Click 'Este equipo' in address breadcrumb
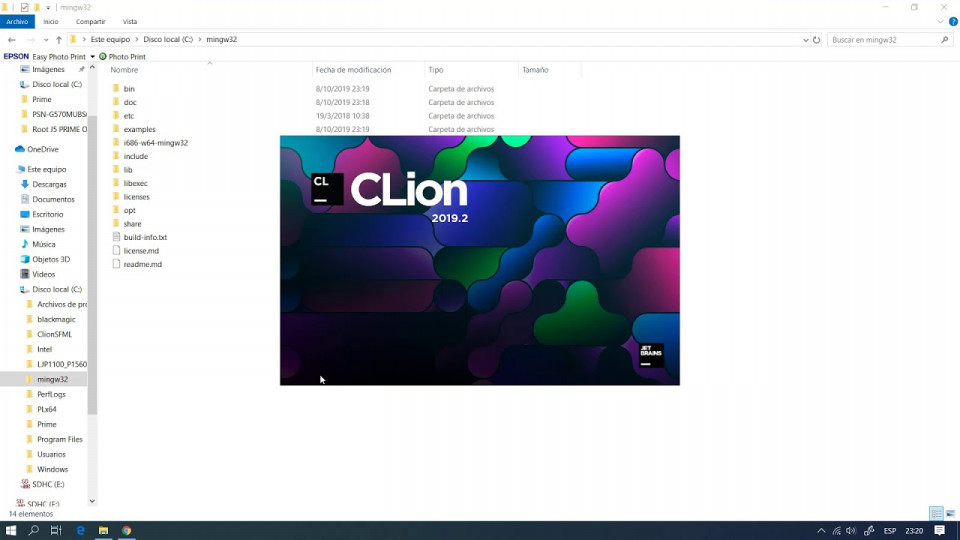The image size is (960, 540). [x=110, y=39]
